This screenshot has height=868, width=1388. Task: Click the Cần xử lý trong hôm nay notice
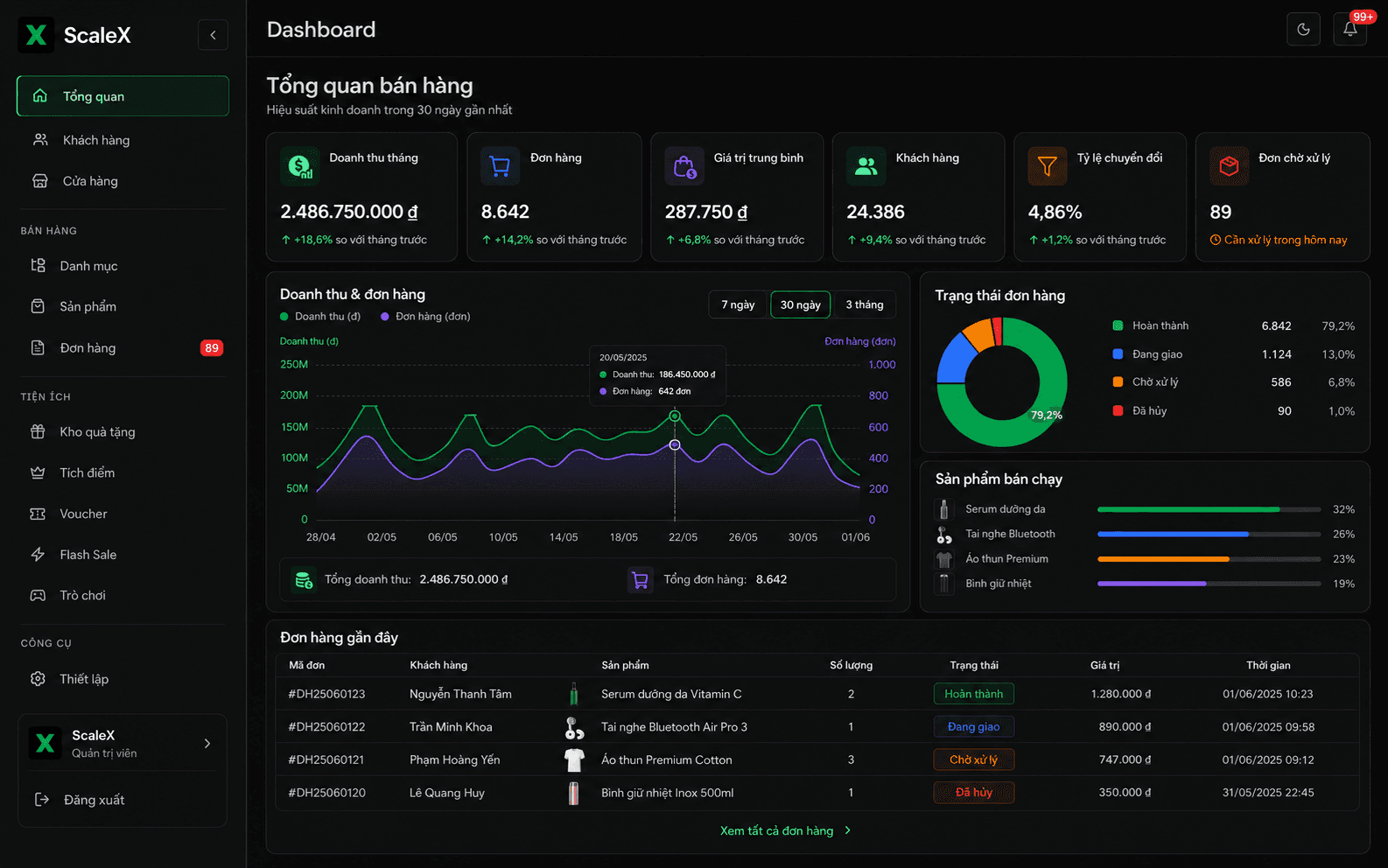[1279, 240]
